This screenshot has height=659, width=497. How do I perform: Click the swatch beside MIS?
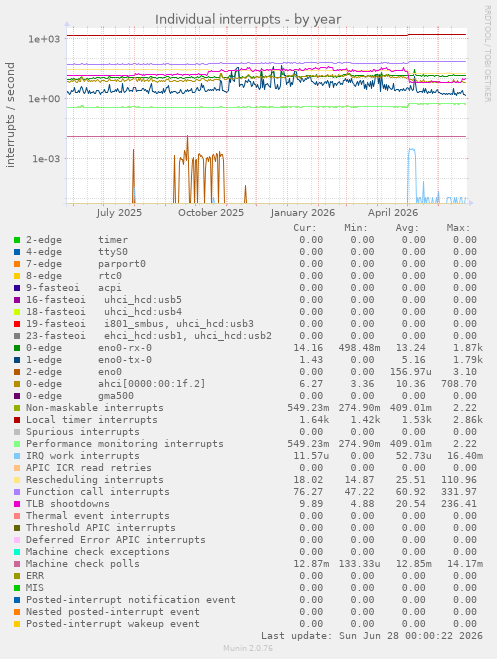(x=17, y=588)
